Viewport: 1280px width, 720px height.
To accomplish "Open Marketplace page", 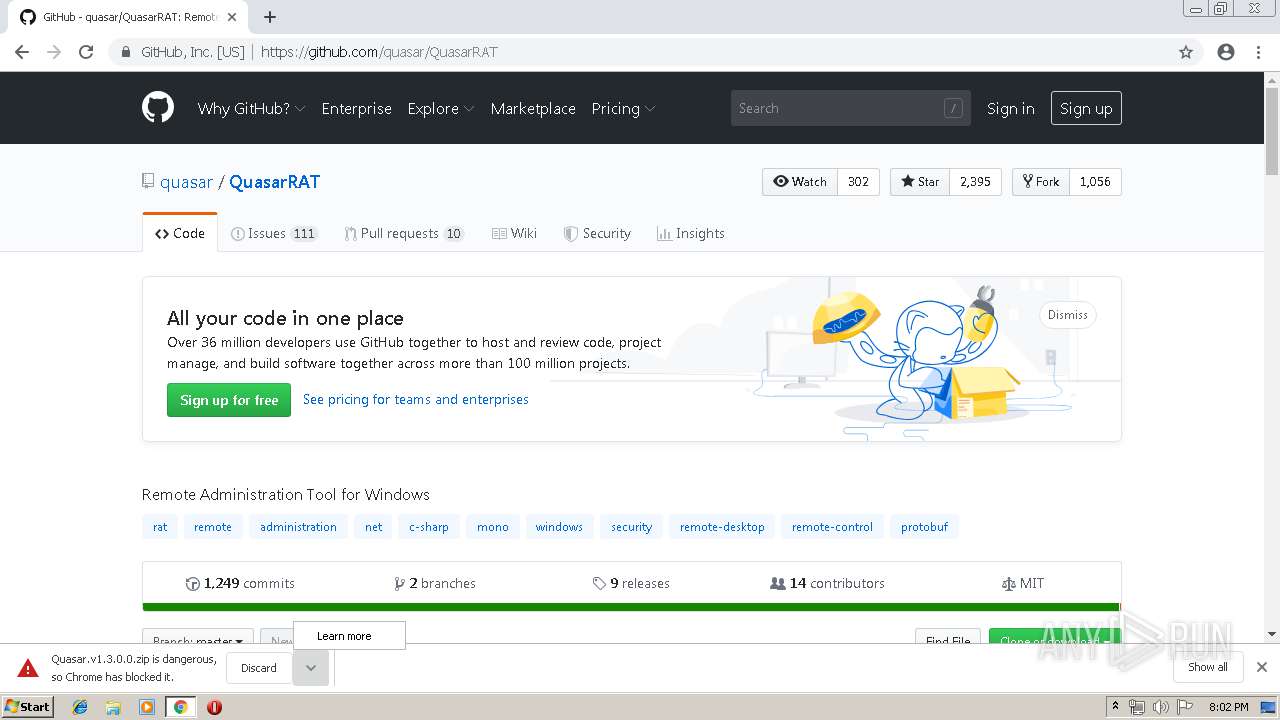I will click(x=533, y=109).
